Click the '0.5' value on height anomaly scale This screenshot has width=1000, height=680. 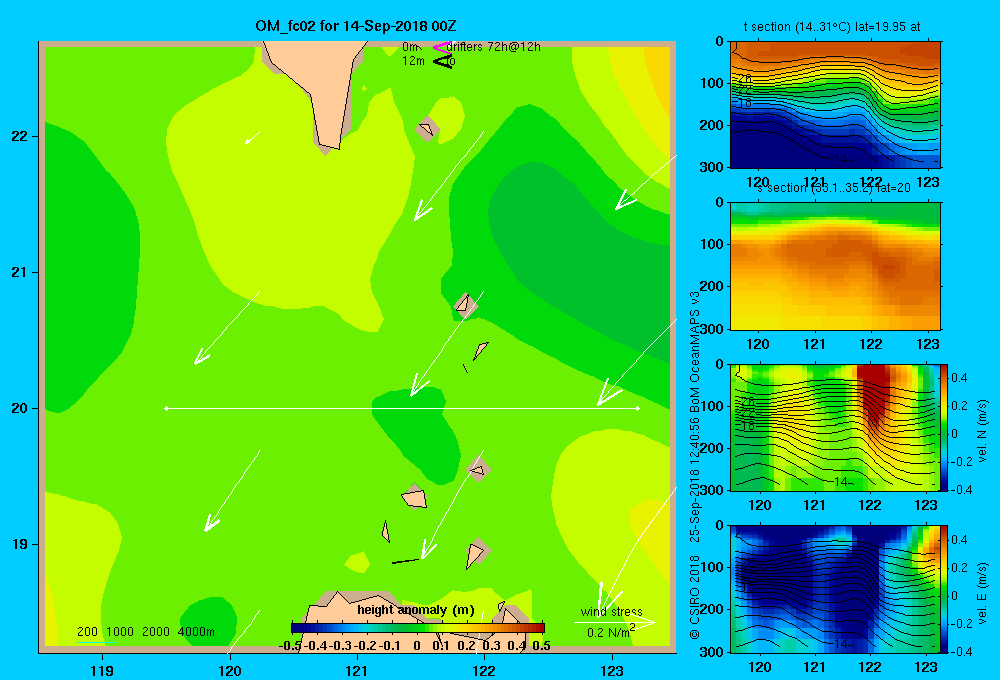[x=541, y=646]
